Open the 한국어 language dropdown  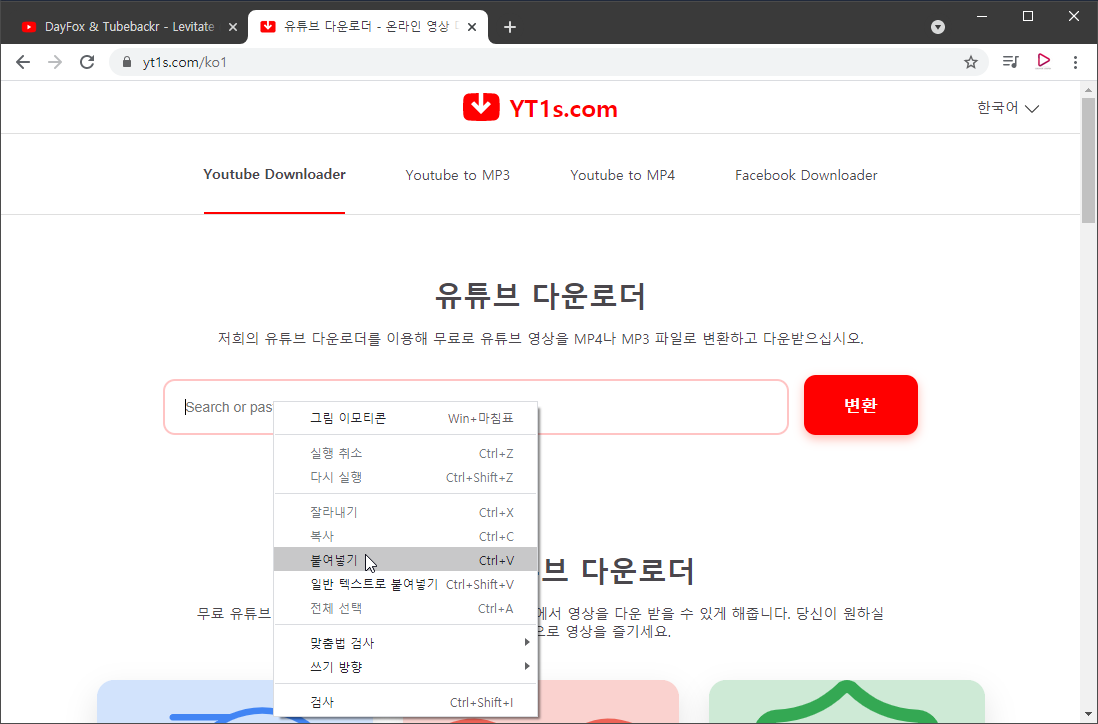[x=1008, y=108]
